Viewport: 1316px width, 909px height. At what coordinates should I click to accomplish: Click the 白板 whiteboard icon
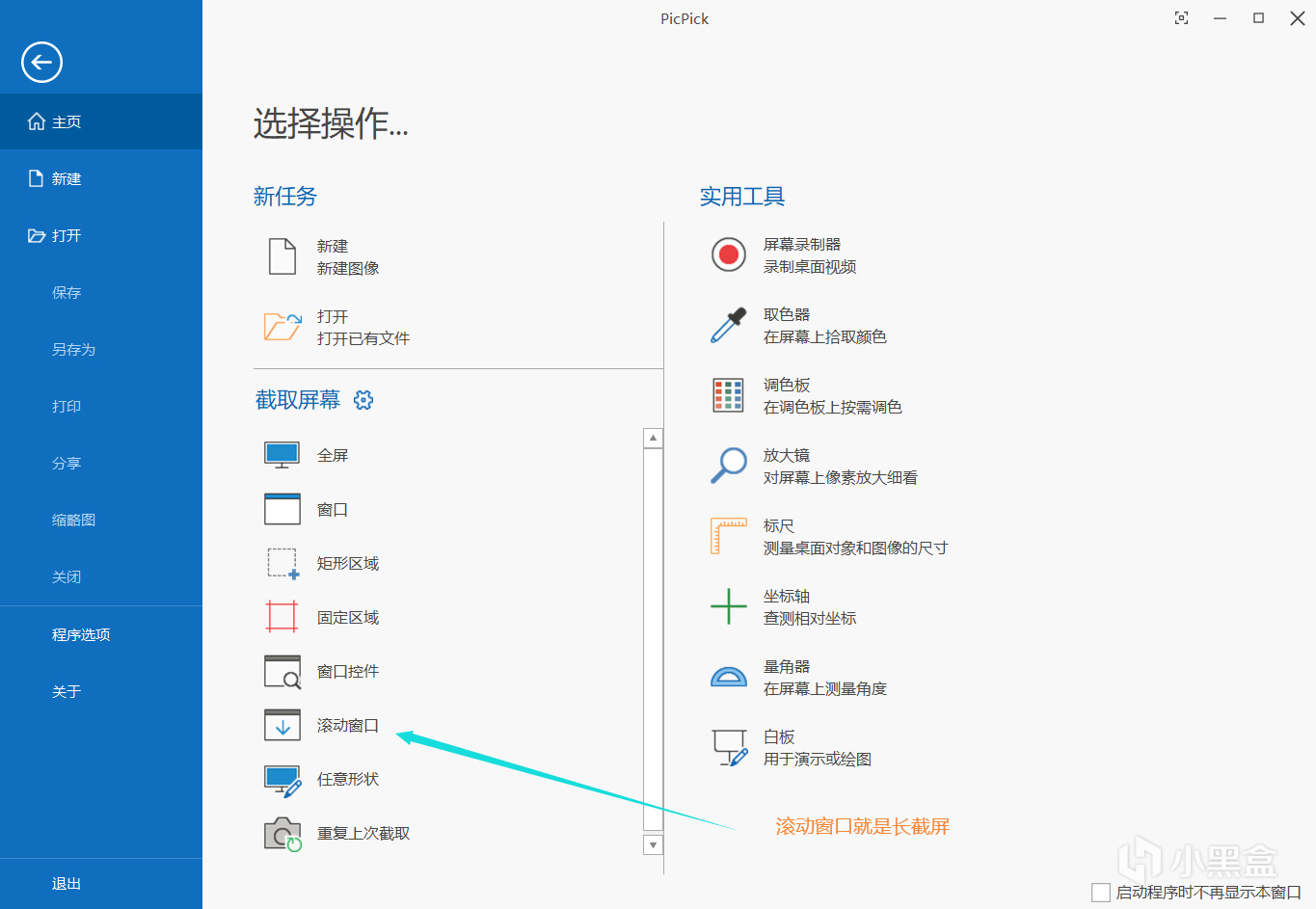[729, 747]
